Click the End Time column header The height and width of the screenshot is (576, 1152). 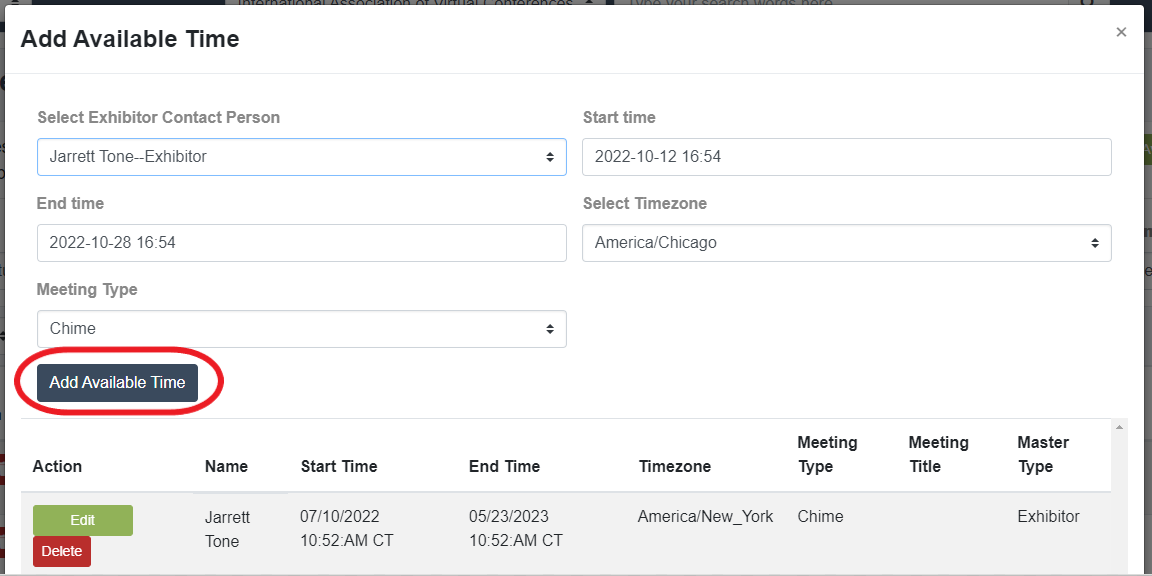pos(505,467)
